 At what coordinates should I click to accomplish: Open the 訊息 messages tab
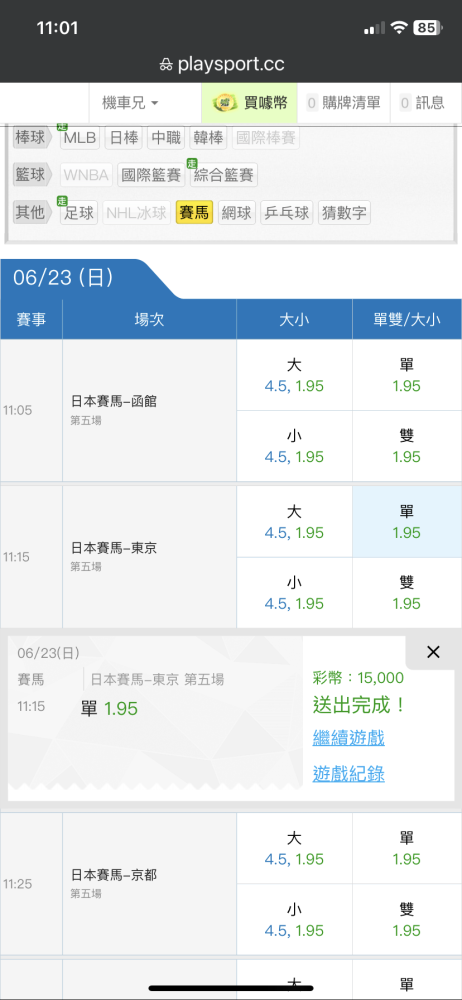coord(422,103)
